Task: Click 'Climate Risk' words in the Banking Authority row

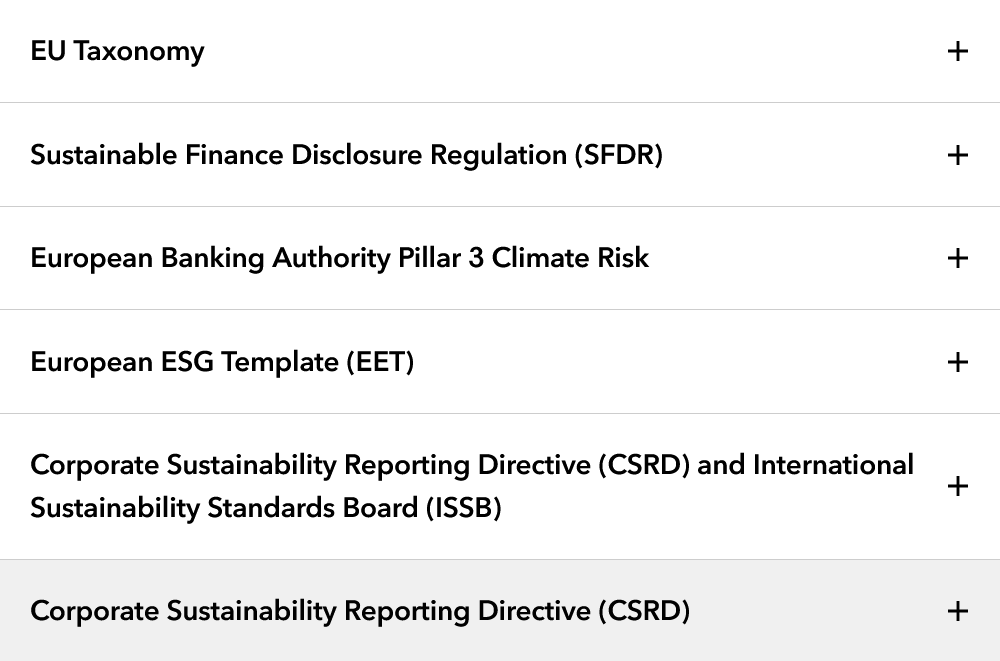Action: 570,258
